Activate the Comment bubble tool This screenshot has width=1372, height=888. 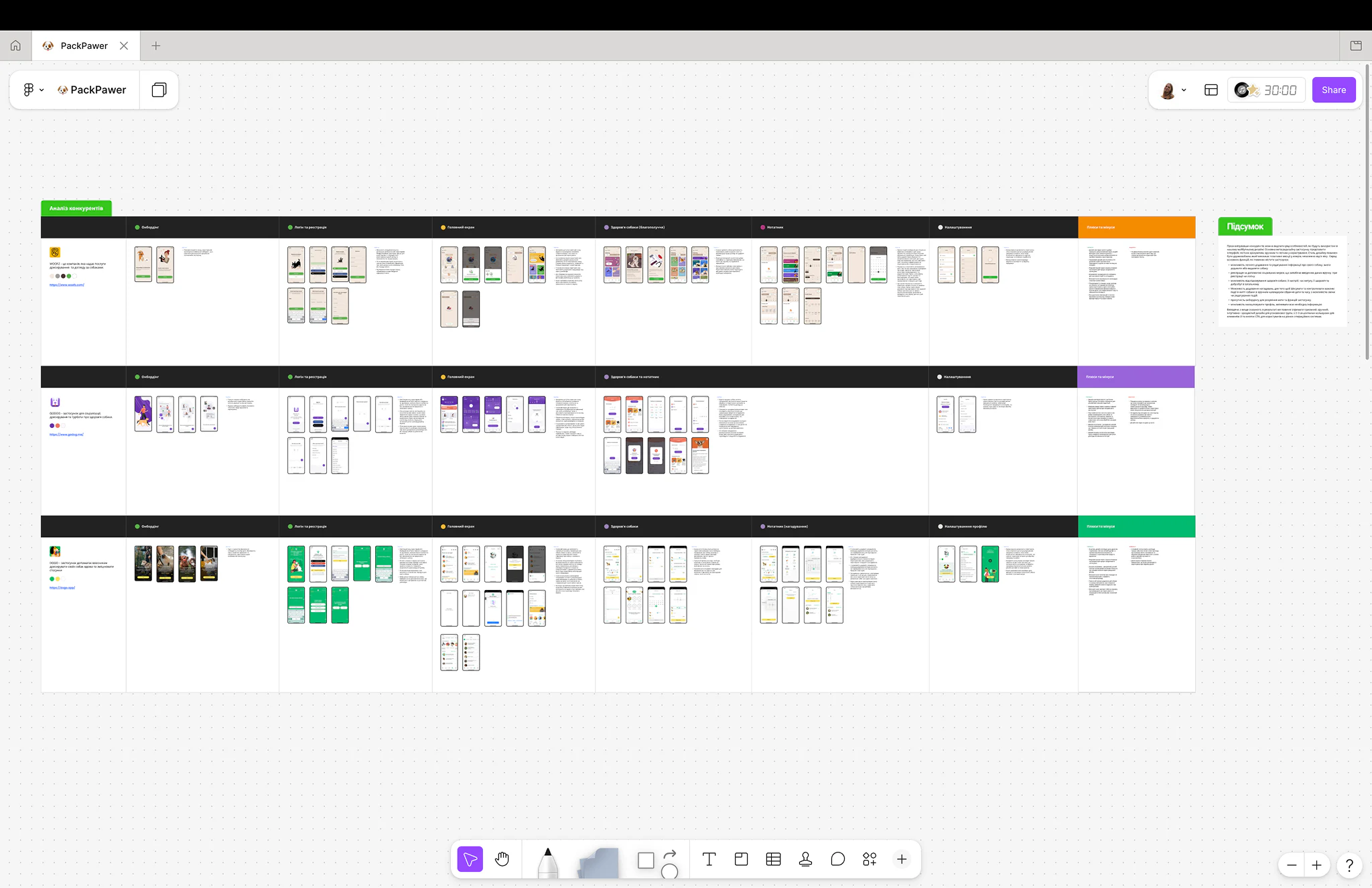(837, 859)
